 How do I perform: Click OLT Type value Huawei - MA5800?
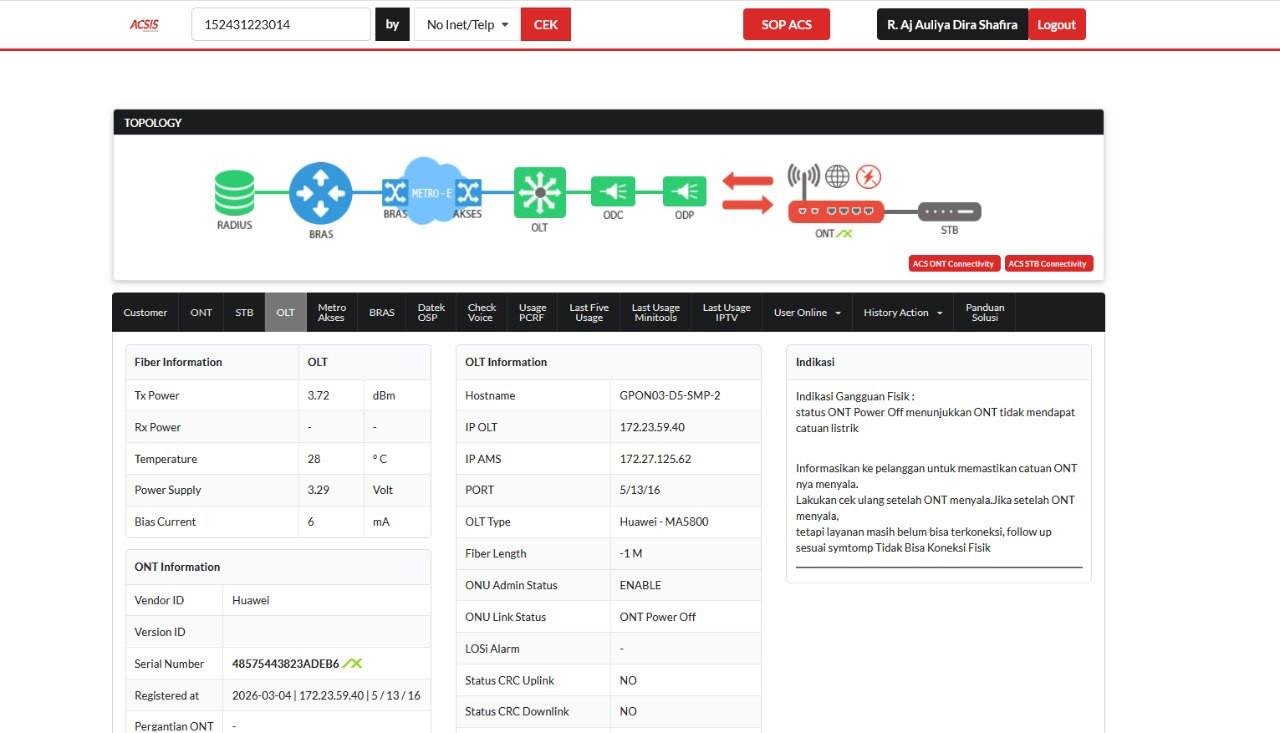tap(664, 522)
